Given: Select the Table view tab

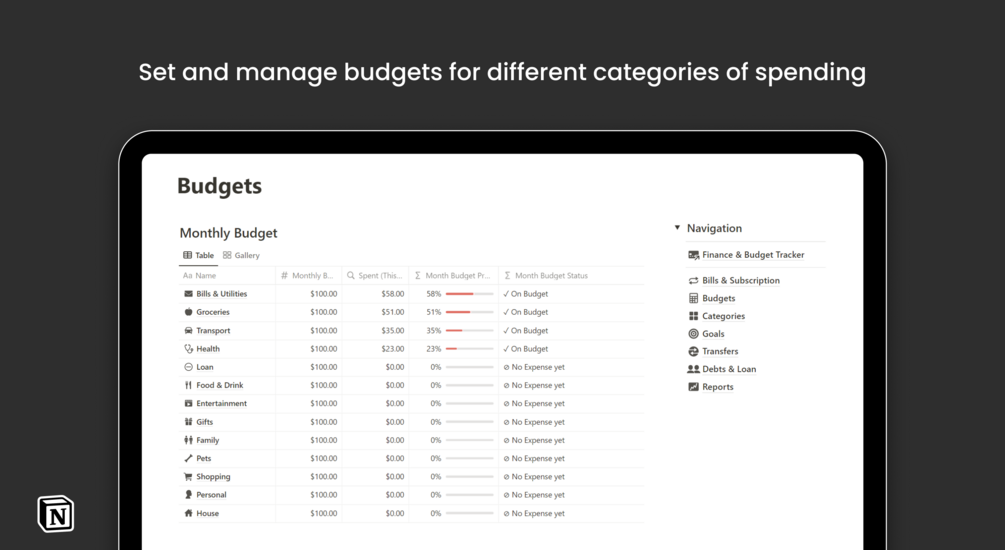Looking at the screenshot, I should click(198, 255).
